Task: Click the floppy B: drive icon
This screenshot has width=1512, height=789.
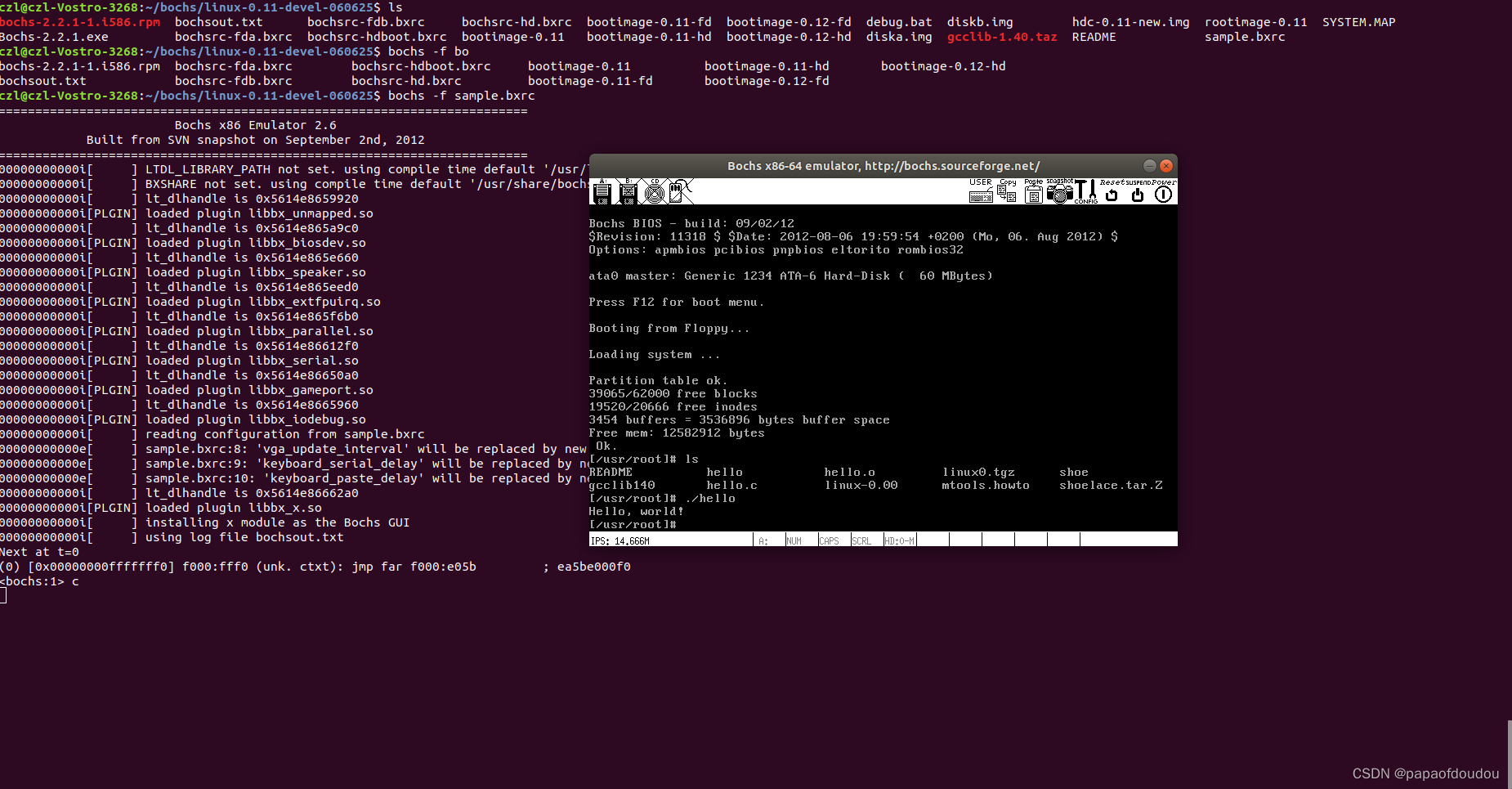Action: pos(629,192)
